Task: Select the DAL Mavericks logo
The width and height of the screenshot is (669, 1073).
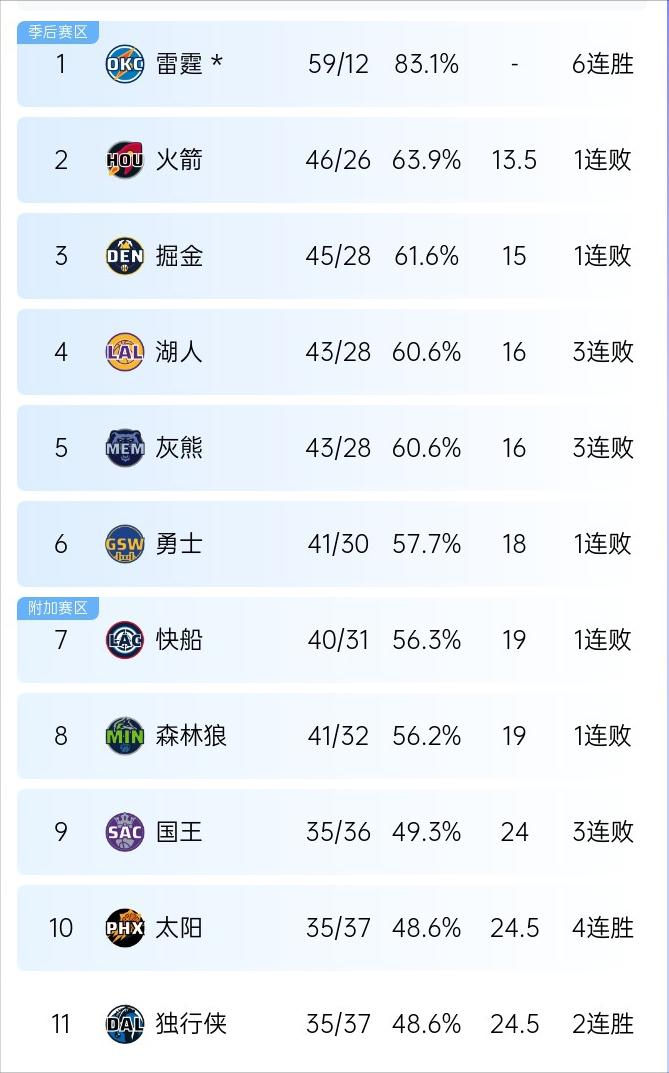Action: 125,1024
